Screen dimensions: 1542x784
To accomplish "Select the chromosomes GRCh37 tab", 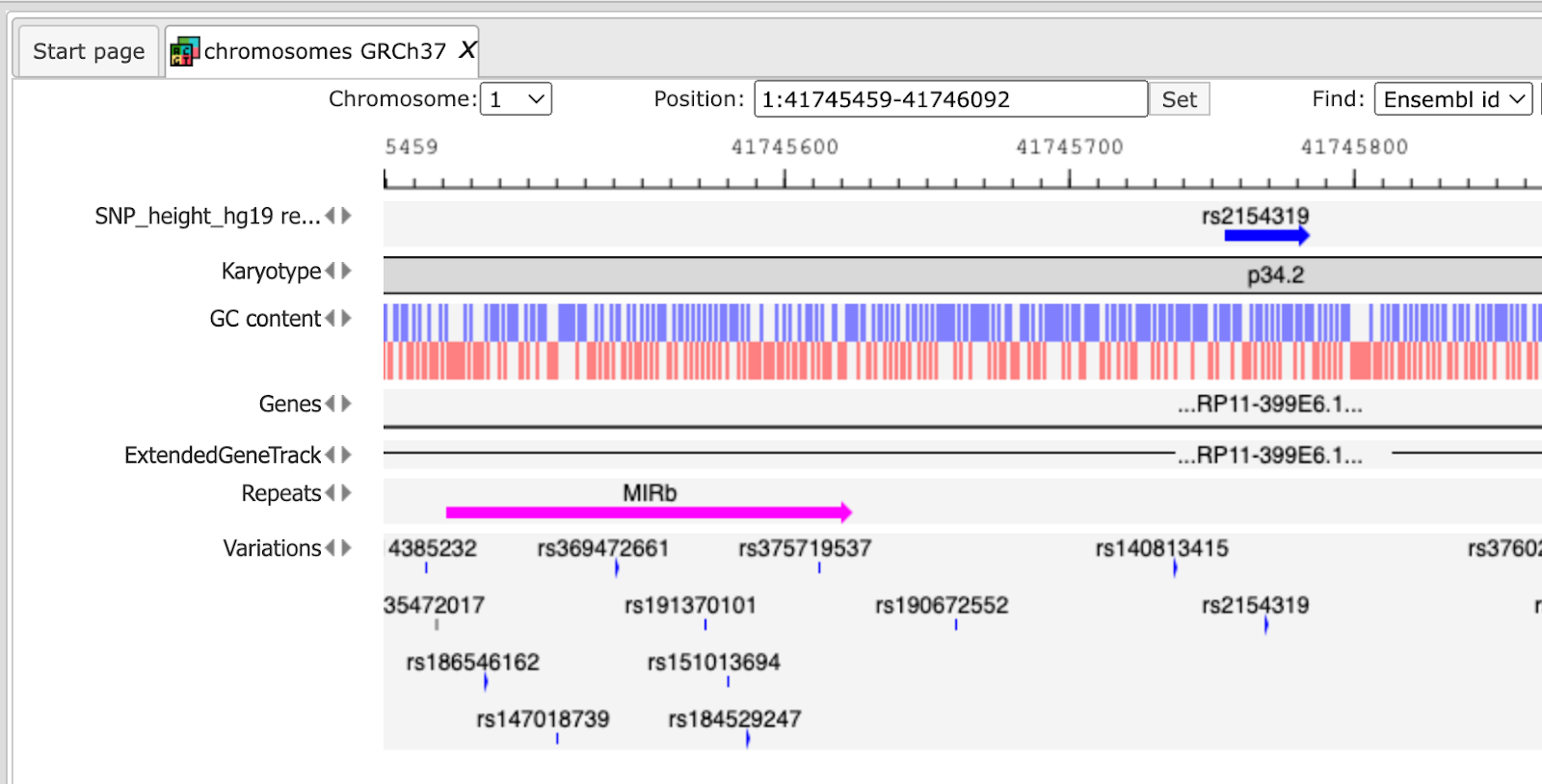I will [322, 51].
